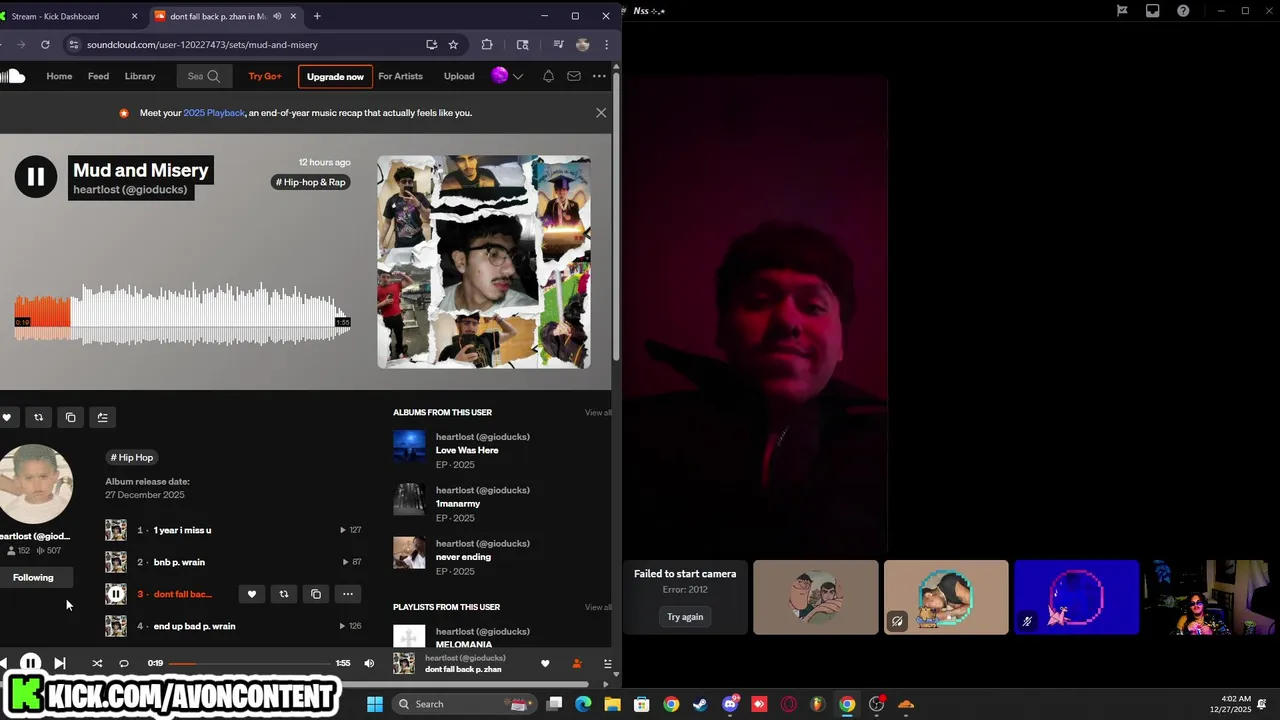Open the never ending album
This screenshot has height=720, width=1280.
463,557
